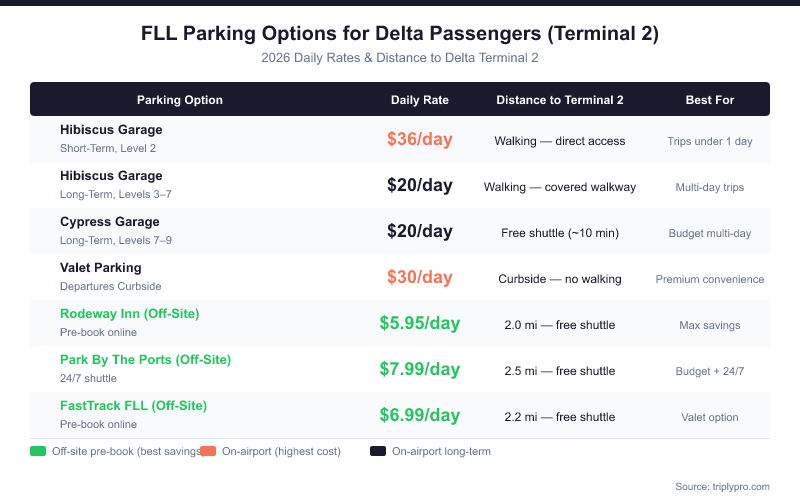Select the Rodeway Inn (Off-Site) link
Image resolution: width=800 pixels, height=500 pixels.
click(x=130, y=314)
